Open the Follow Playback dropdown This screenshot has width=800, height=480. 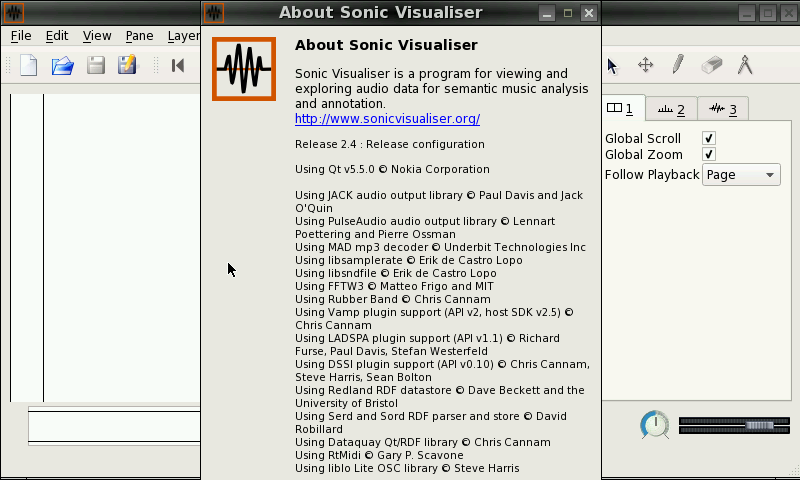[741, 175]
